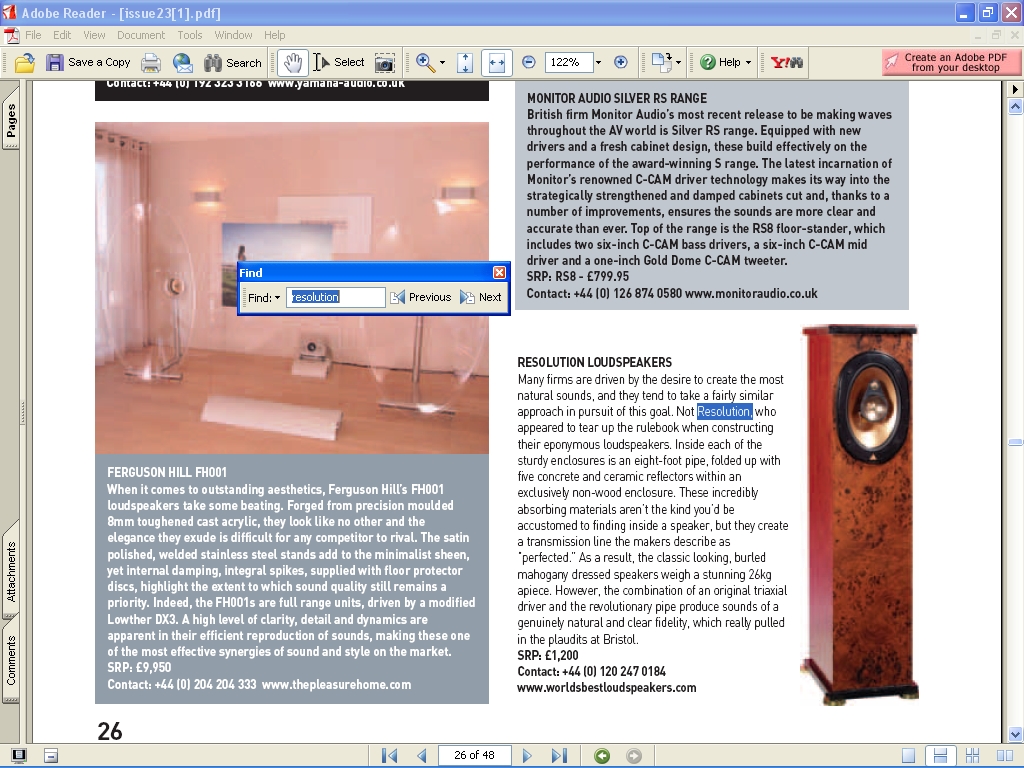The width and height of the screenshot is (1024, 768).
Task: Open the Pages side tab
Action: click(11, 122)
